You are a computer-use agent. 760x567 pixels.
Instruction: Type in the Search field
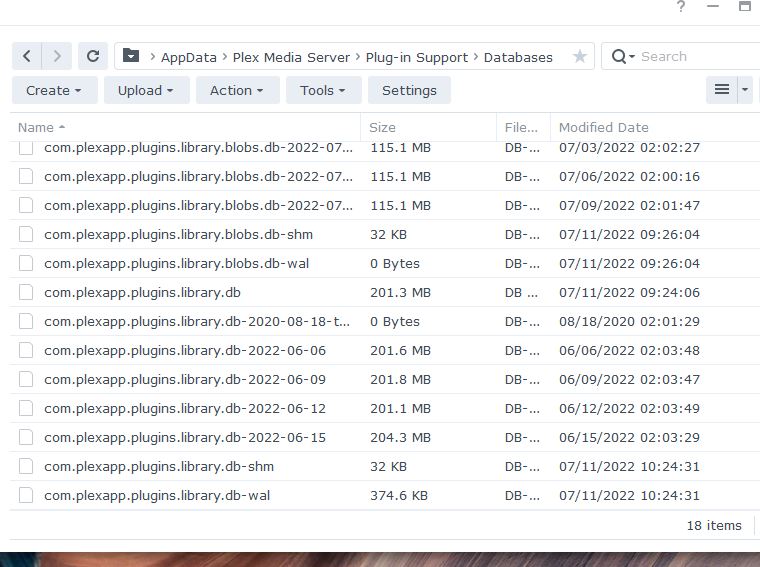[x=698, y=57]
